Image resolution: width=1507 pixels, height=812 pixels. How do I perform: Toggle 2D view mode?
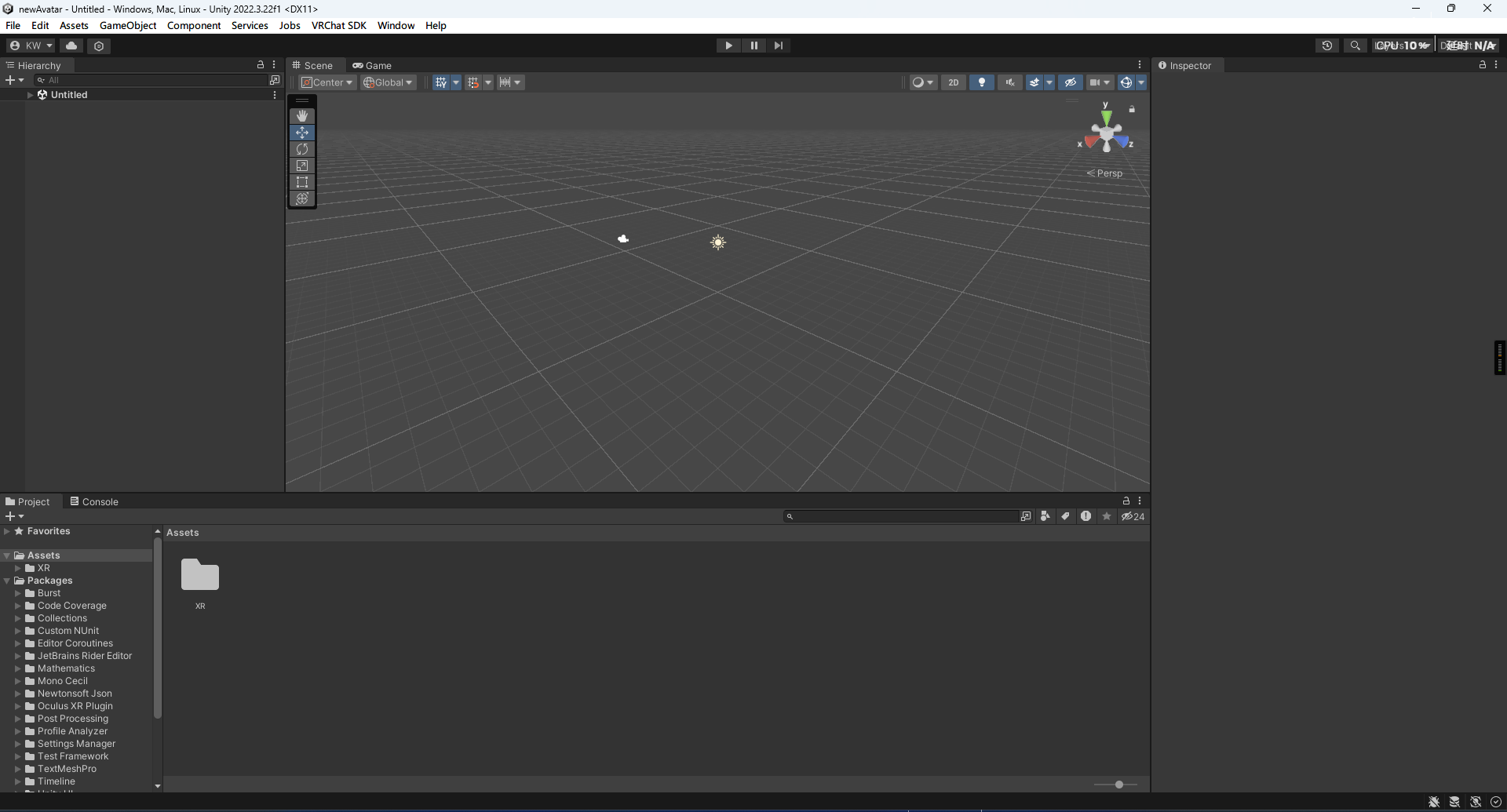point(953,82)
